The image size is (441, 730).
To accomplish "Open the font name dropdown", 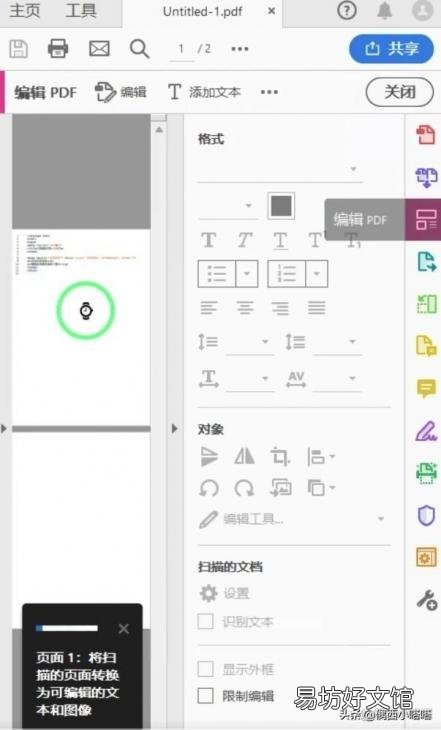I will pos(280,169).
